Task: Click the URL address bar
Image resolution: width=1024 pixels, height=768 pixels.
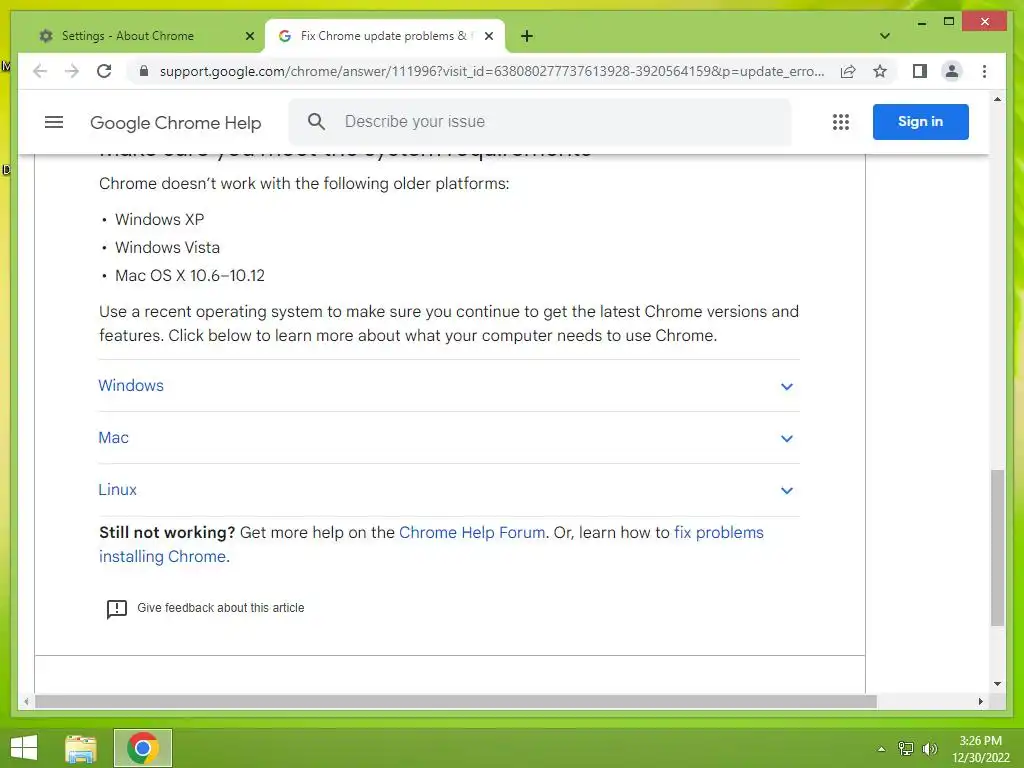Action: 492,71
